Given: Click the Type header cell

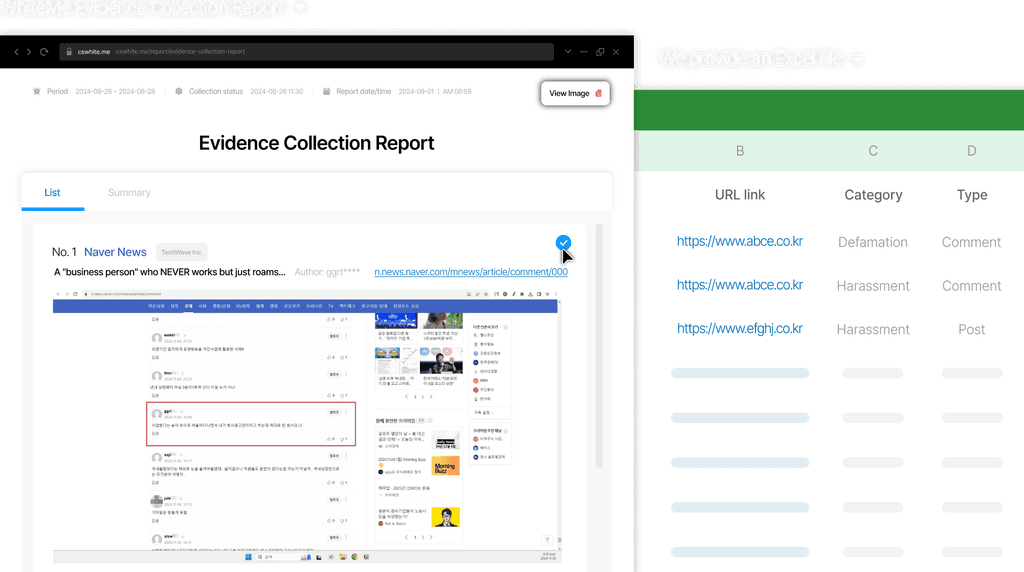Looking at the screenshot, I should tap(972, 195).
